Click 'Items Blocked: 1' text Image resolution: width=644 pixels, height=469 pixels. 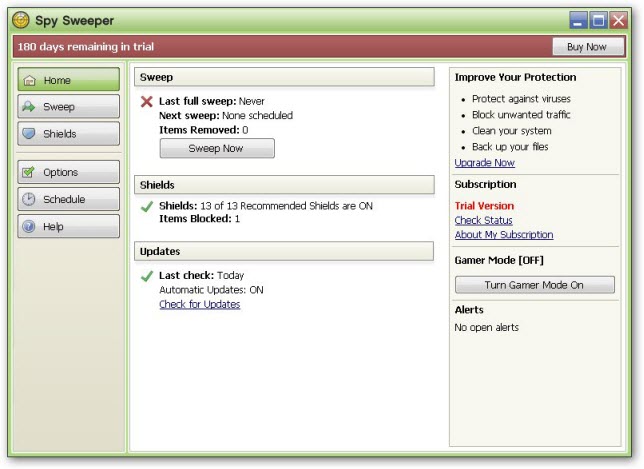(x=199, y=219)
